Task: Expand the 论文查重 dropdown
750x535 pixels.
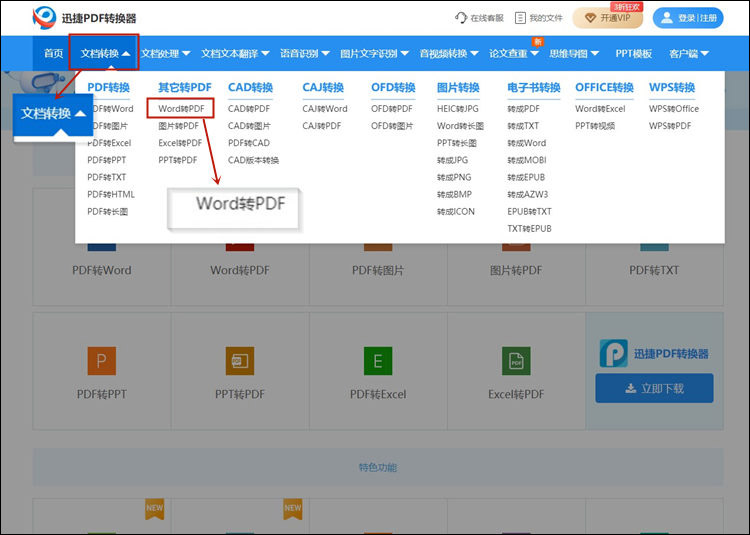Action: pyautogui.click(x=514, y=54)
